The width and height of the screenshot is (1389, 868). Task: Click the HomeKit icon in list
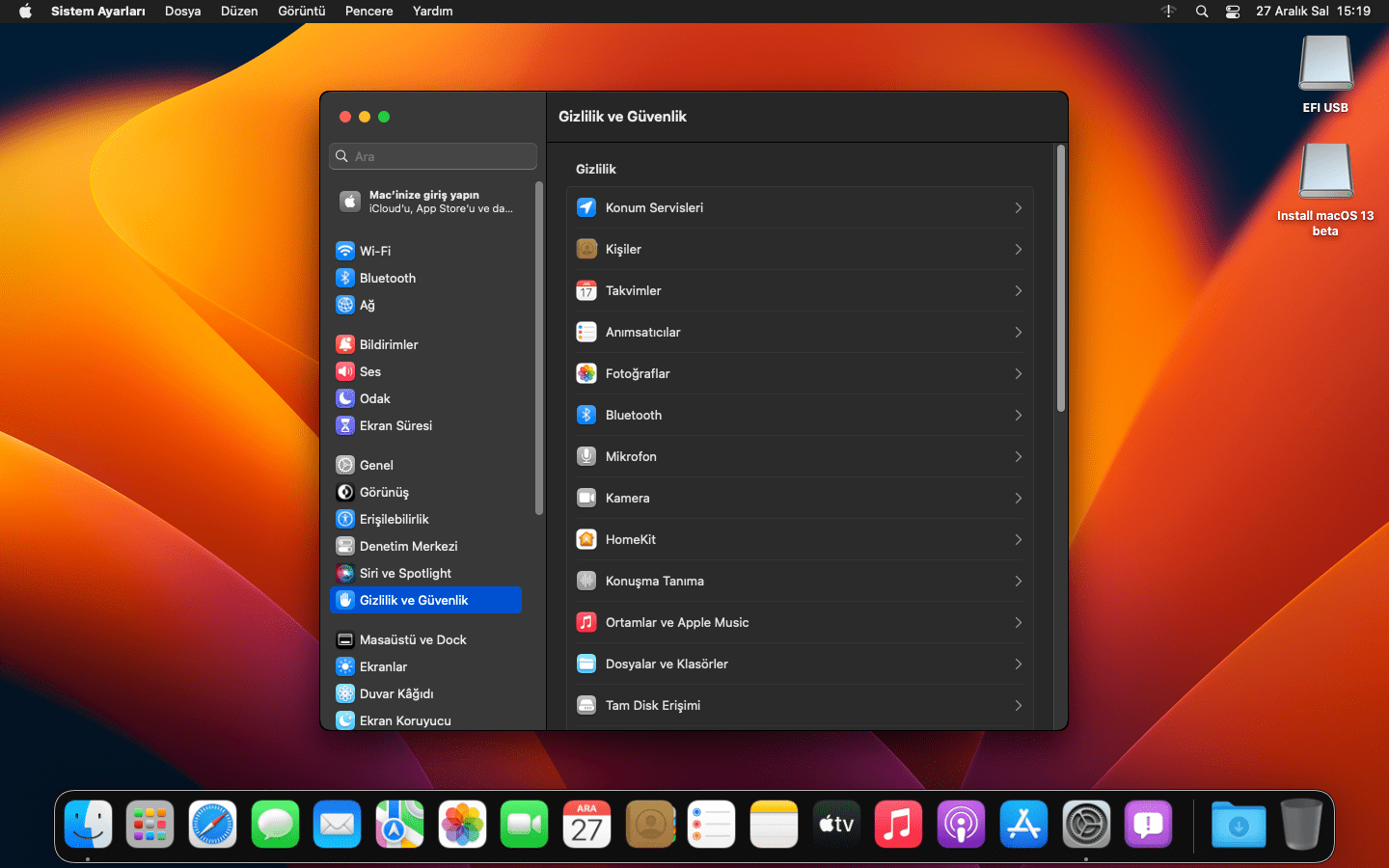click(x=586, y=539)
